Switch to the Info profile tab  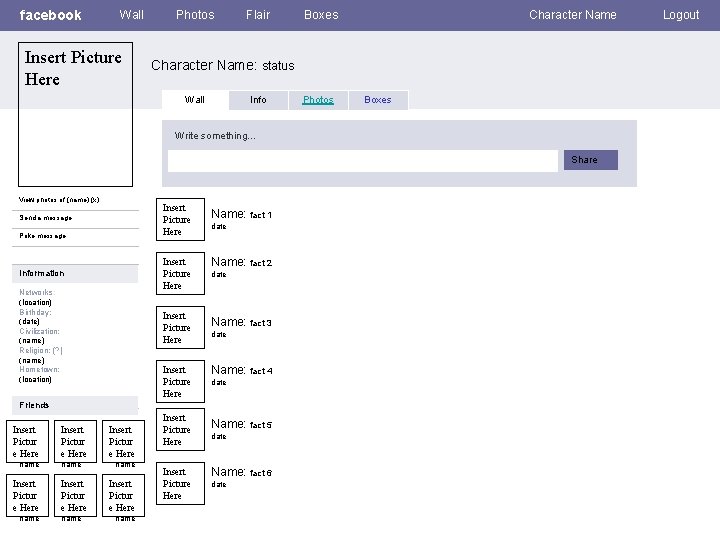[x=258, y=100]
